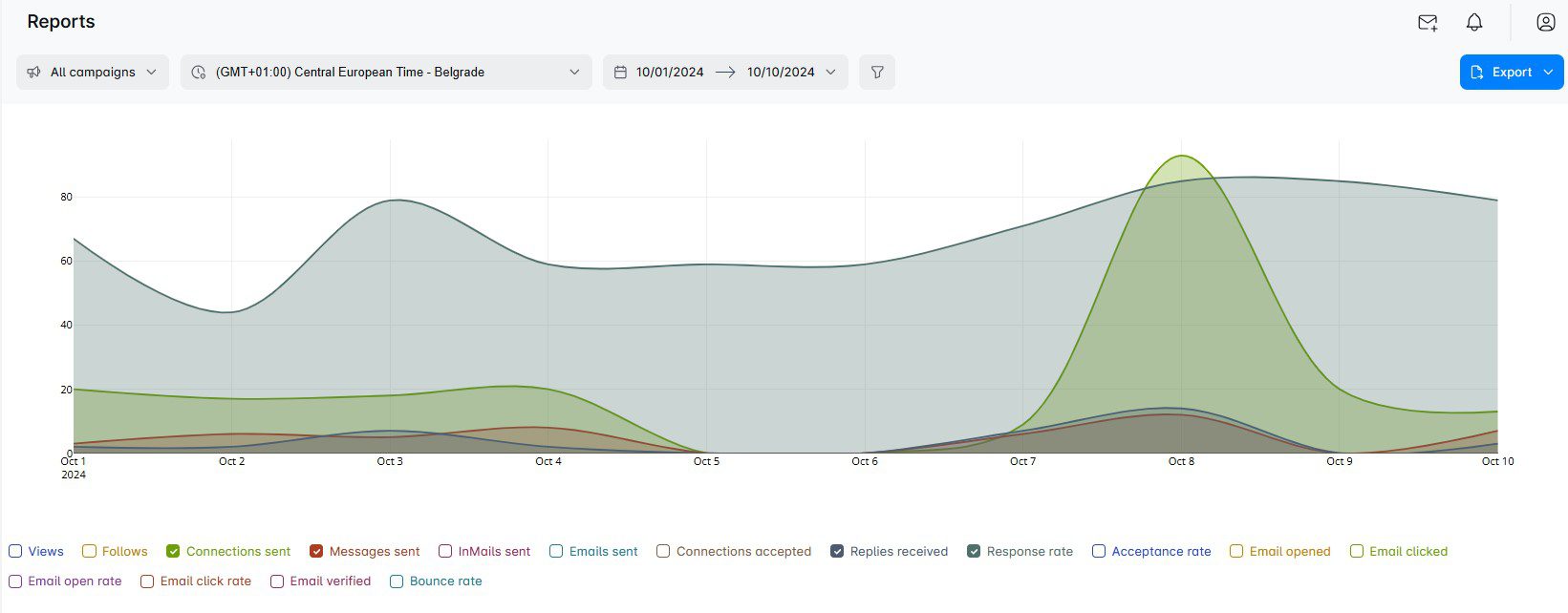Screen dimensions: 1568x613
Task: Click the Export button label
Action: pos(1512,72)
